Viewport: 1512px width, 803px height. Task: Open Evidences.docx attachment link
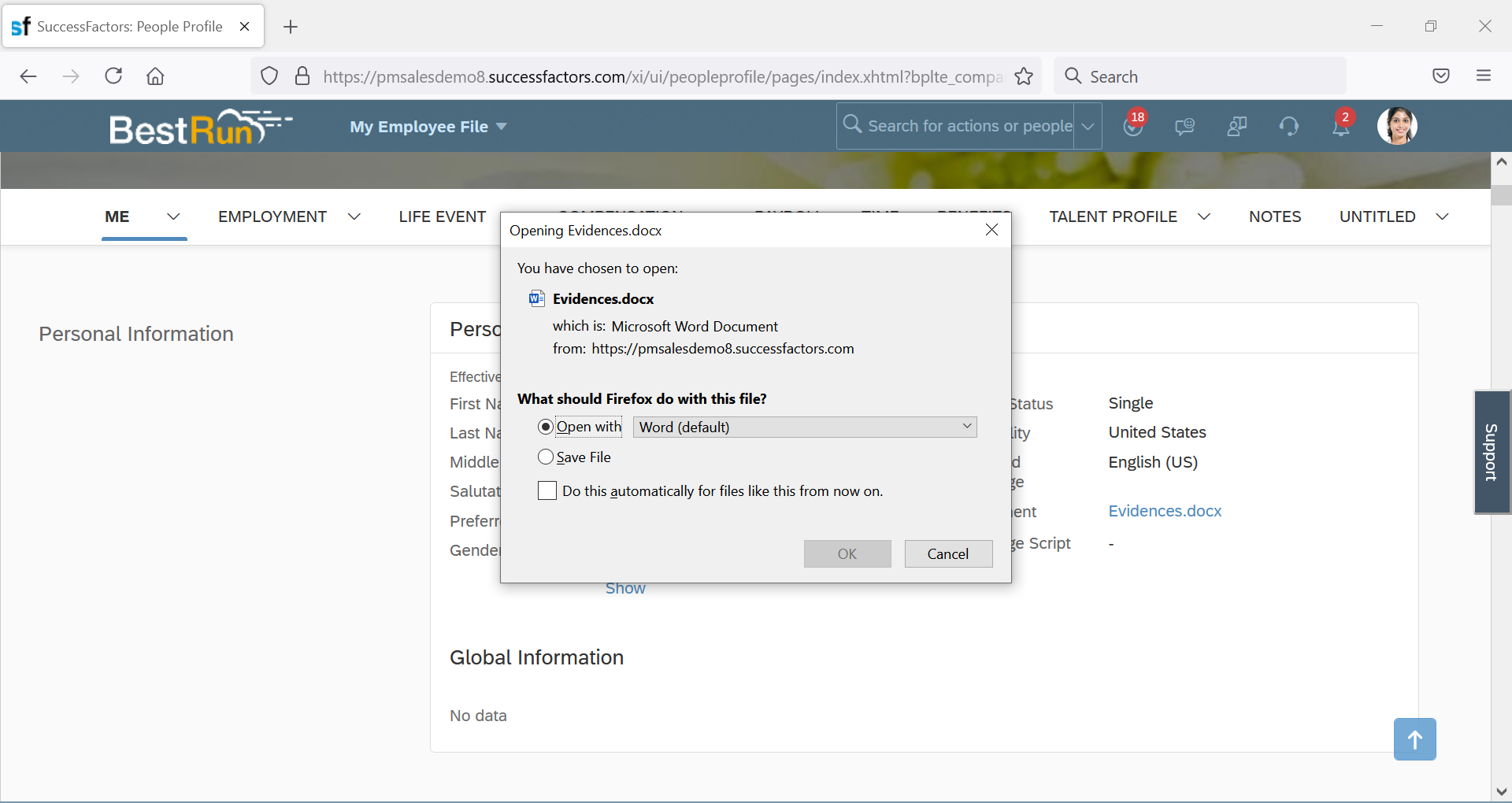click(x=1165, y=511)
